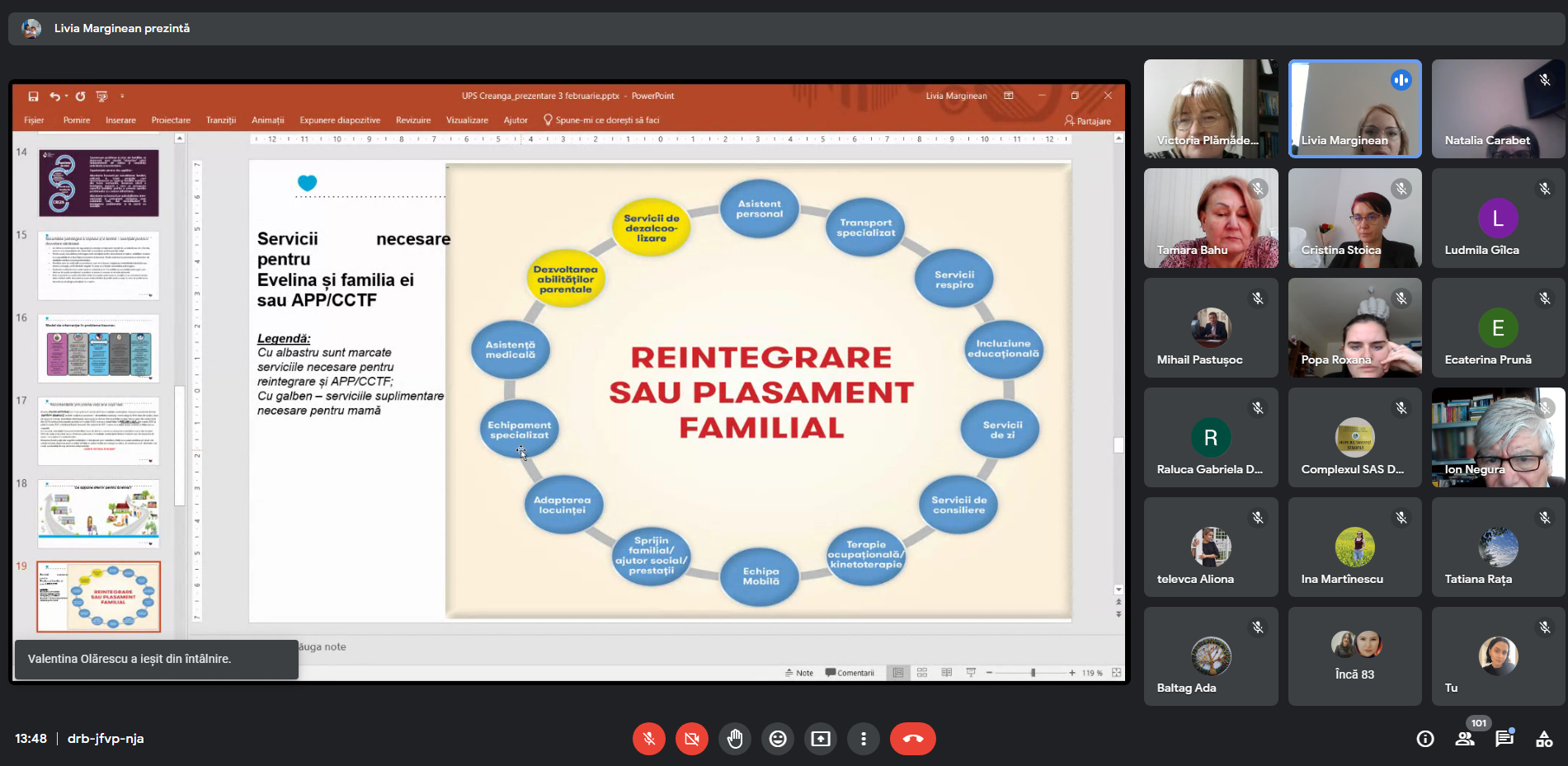Click the present screen button
1568x766 pixels.
(820, 739)
